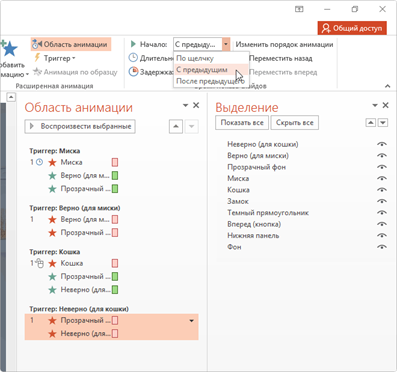Bring object forward arrow in Выделение pane
Image resolution: width=397 pixels, height=372 pixels.
[371, 123]
